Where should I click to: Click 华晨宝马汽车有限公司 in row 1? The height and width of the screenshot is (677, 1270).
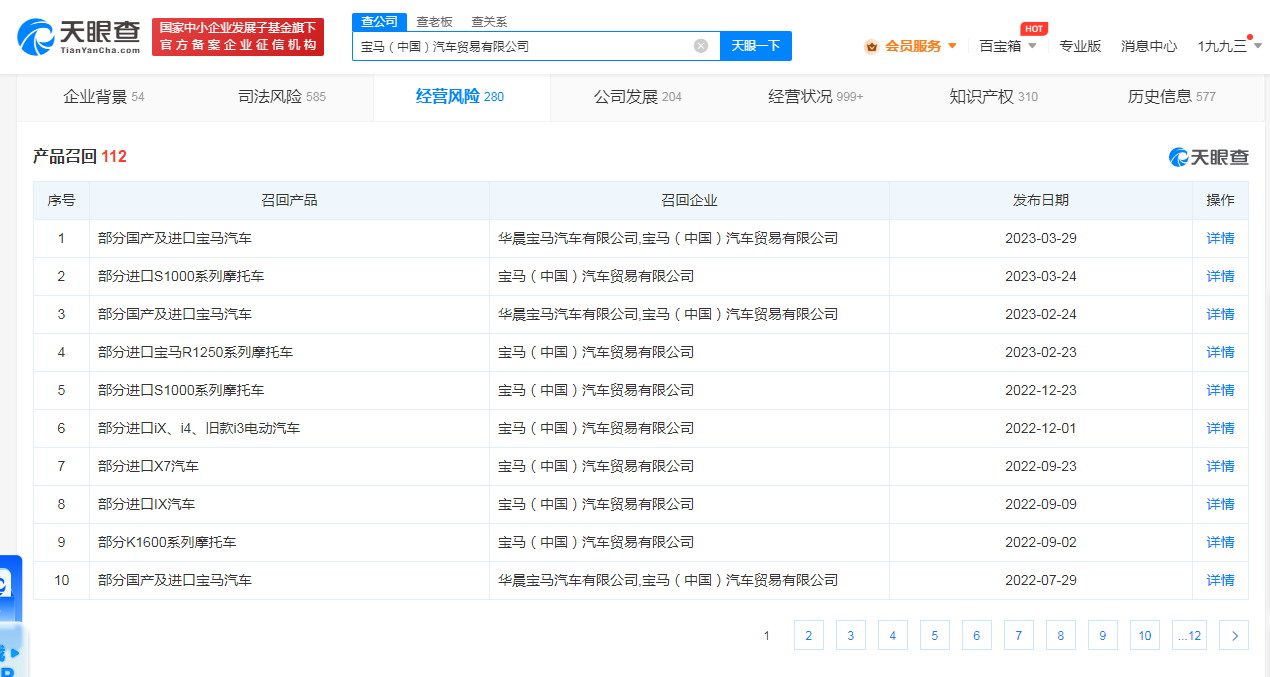tap(568, 238)
